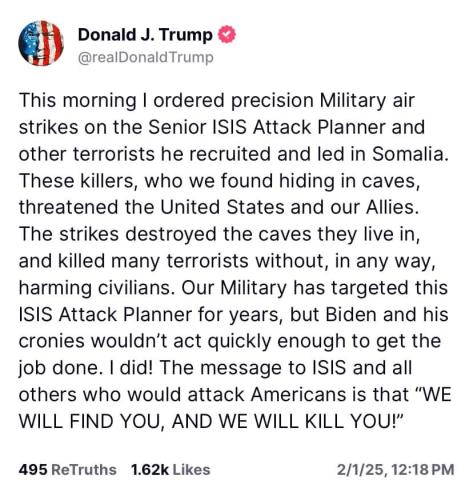Visit the @realDonaldTrump handle link
Image resolution: width=473 pixels, height=500 pixels.
point(145,58)
